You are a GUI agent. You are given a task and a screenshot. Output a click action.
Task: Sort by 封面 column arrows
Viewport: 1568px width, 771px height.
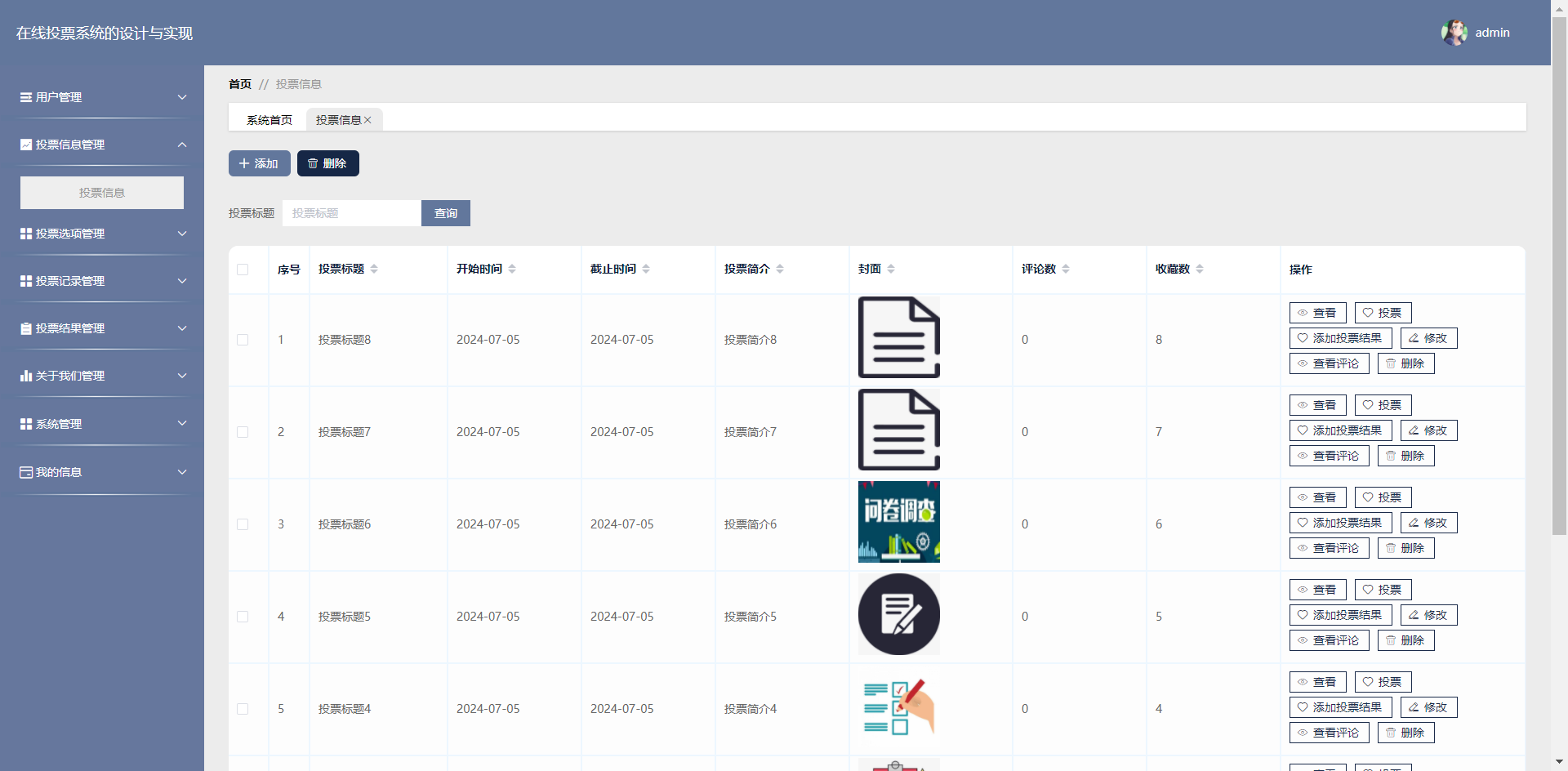(891, 269)
